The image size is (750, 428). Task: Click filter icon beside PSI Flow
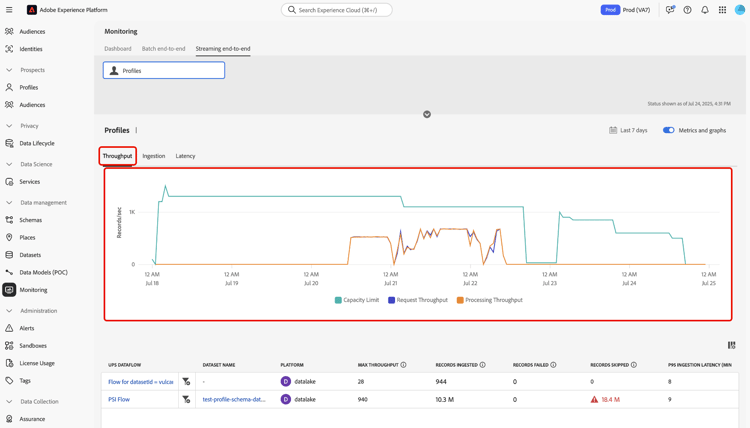186,399
